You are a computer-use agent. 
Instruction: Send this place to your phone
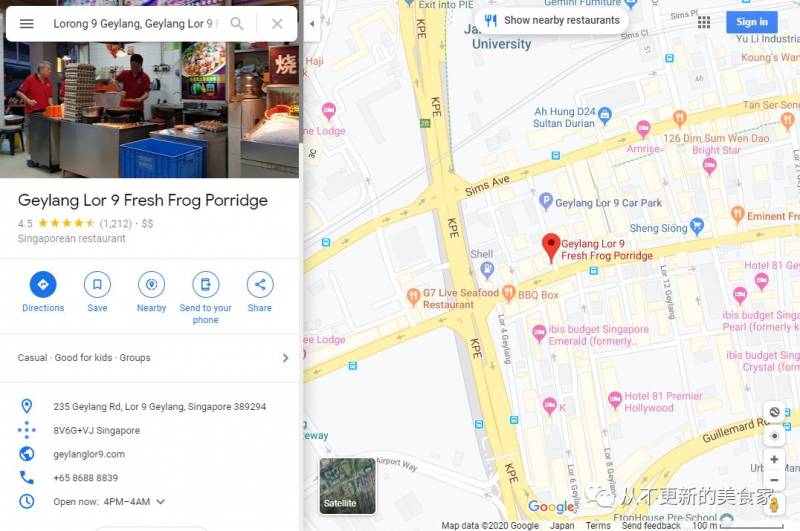(206, 298)
